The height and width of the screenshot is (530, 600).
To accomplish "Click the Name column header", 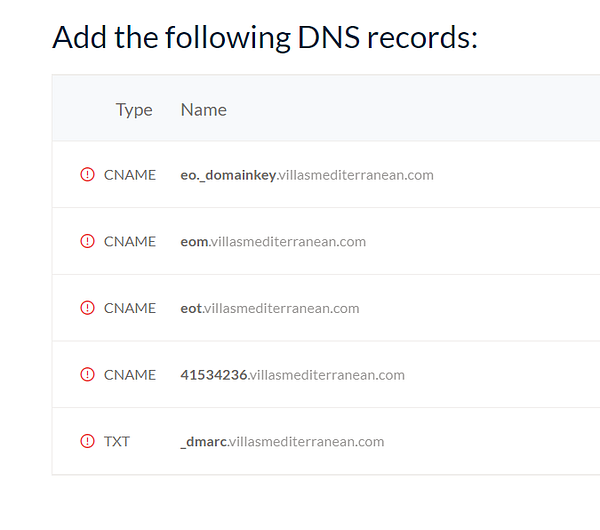I will (203, 109).
